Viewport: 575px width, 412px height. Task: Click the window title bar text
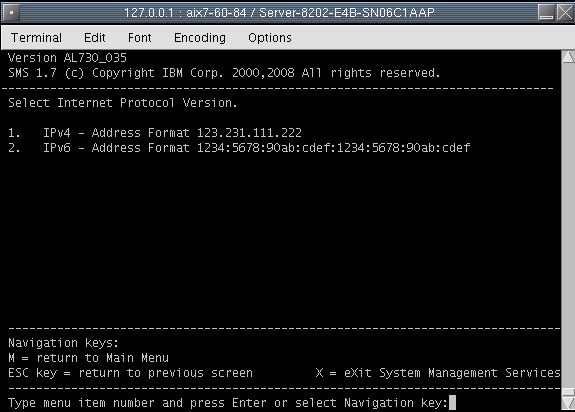click(x=279, y=13)
